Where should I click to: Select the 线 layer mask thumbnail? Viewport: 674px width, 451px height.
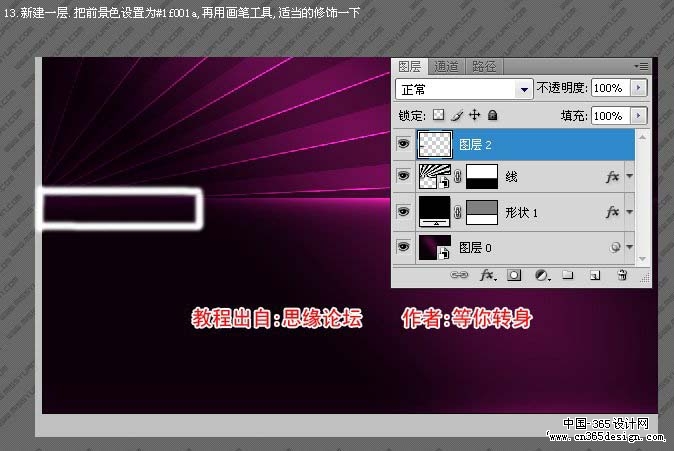tap(482, 176)
